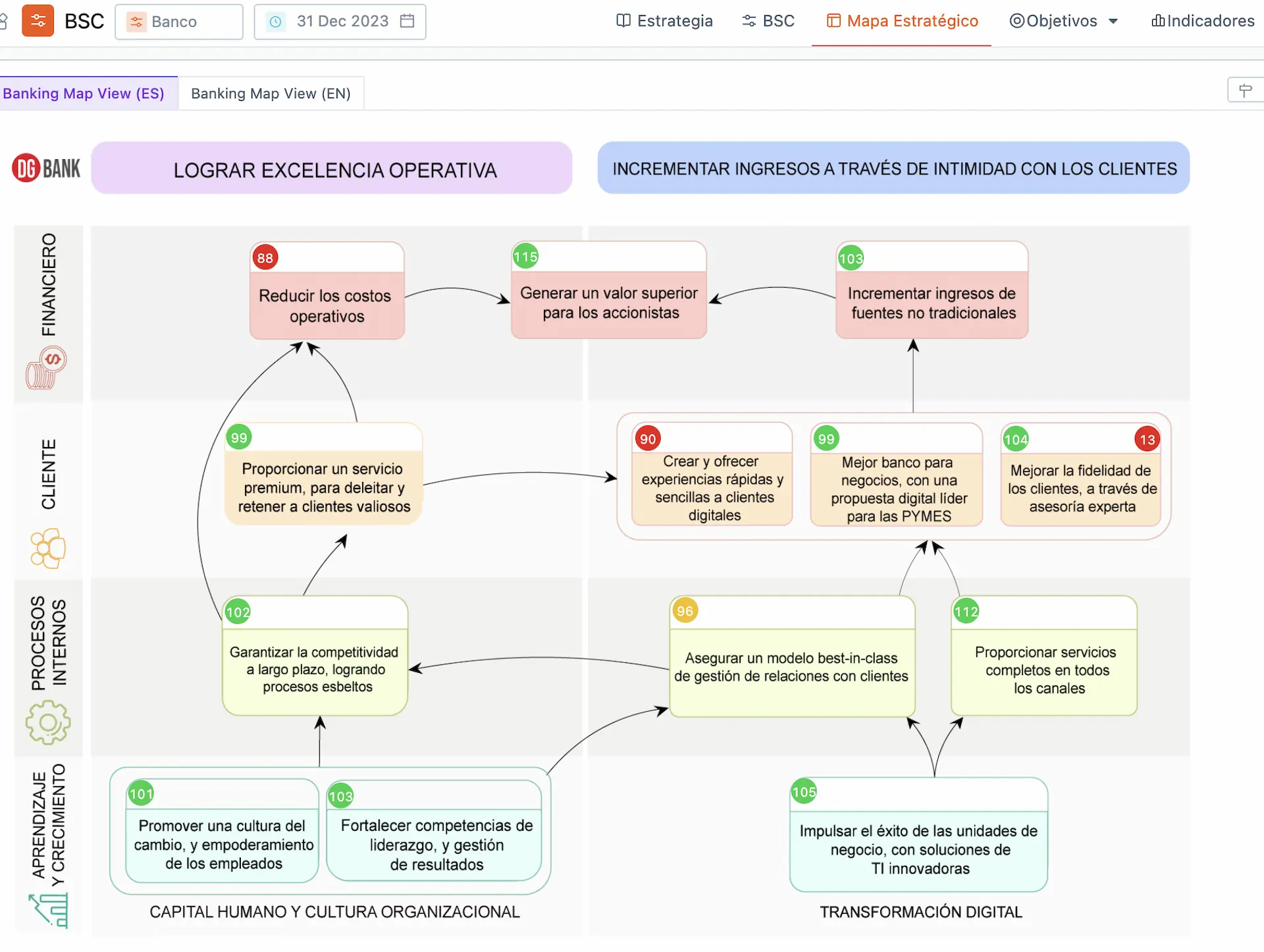Click APRENDIZAJE Y CRECIMIENTO perspective label
Image resolution: width=1264 pixels, height=952 pixels.
tap(49, 824)
